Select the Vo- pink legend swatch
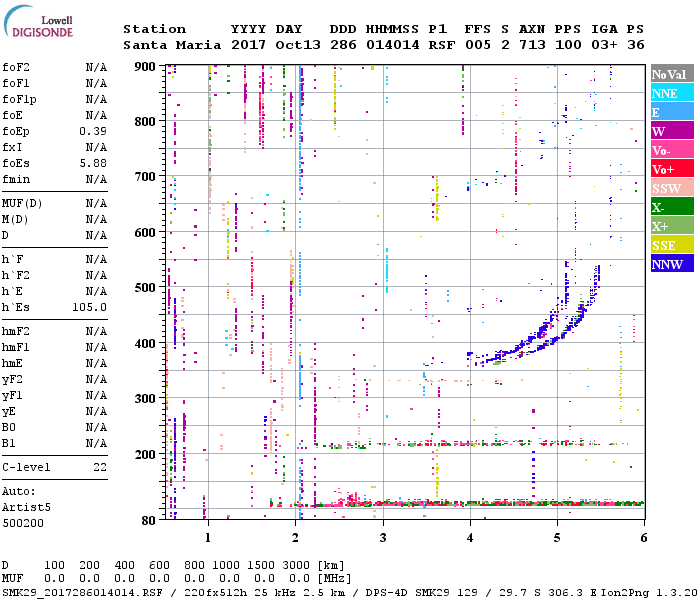The width and height of the screenshot is (700, 600). click(x=672, y=150)
